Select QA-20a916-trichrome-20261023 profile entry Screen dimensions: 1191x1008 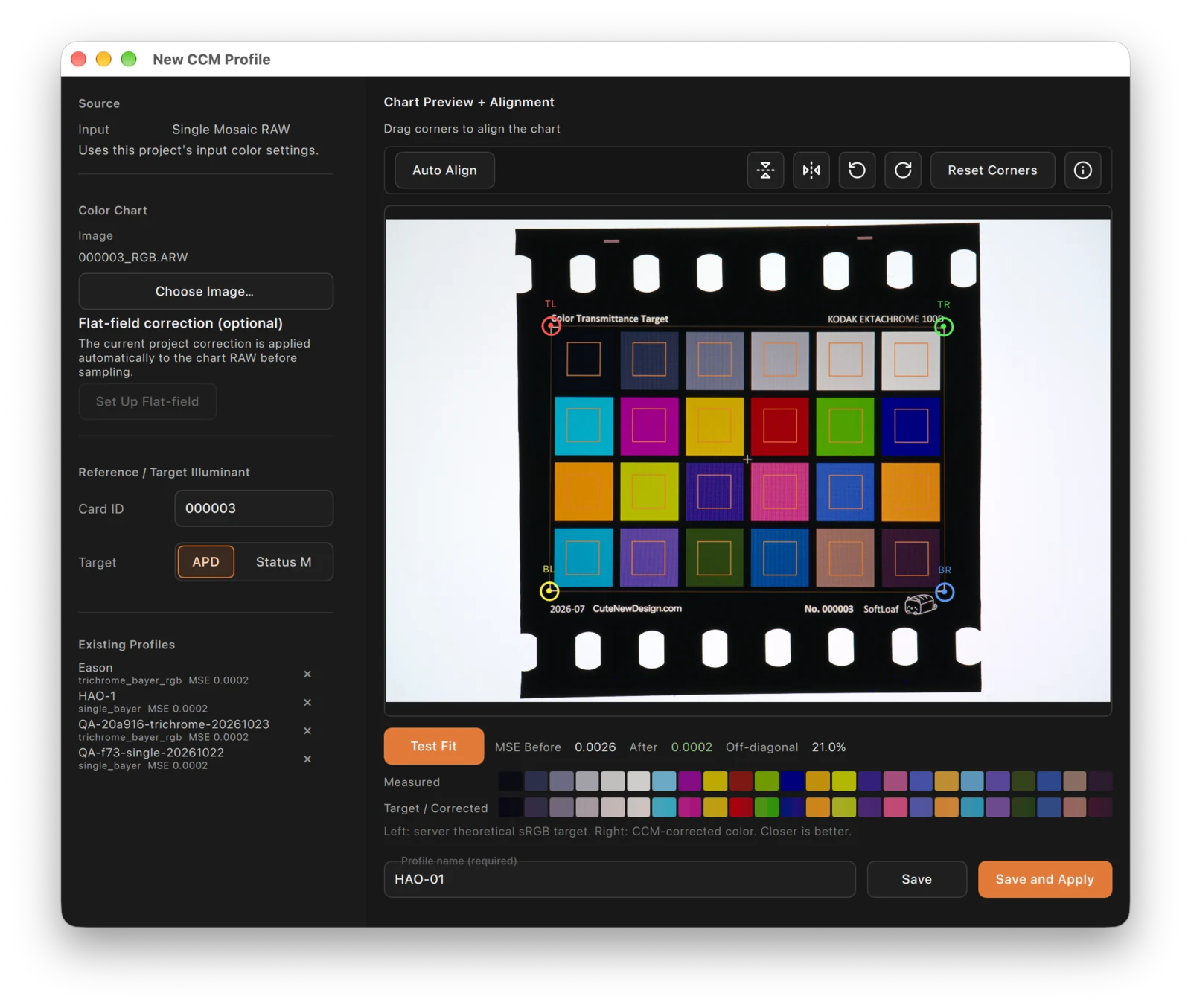click(x=174, y=730)
